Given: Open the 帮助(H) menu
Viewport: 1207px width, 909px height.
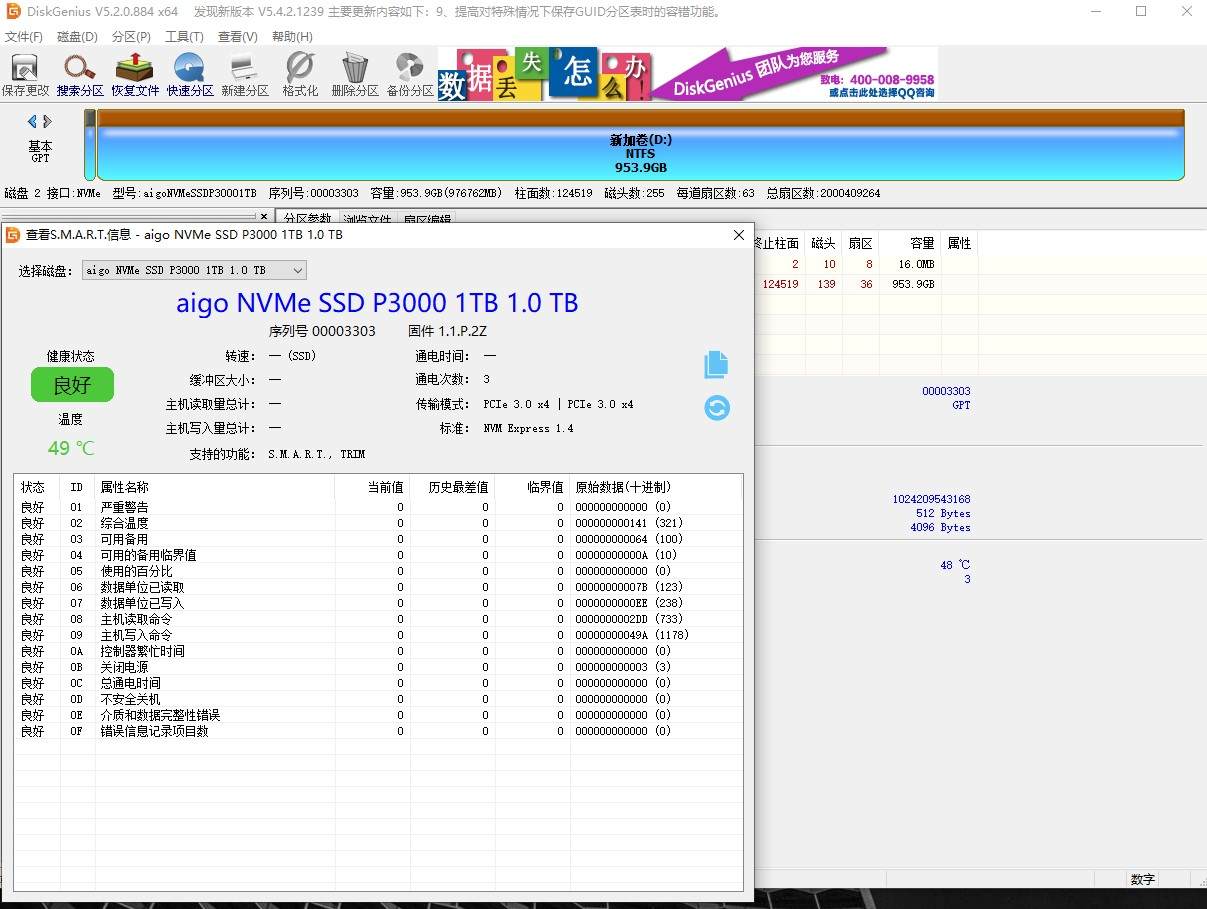Looking at the screenshot, I should pos(292,37).
